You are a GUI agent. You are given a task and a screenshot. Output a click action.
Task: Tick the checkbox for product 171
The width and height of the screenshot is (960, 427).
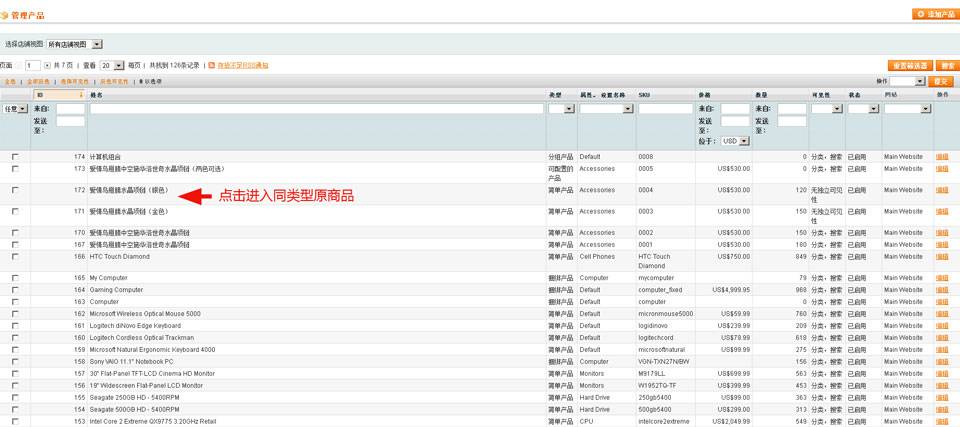(15, 211)
